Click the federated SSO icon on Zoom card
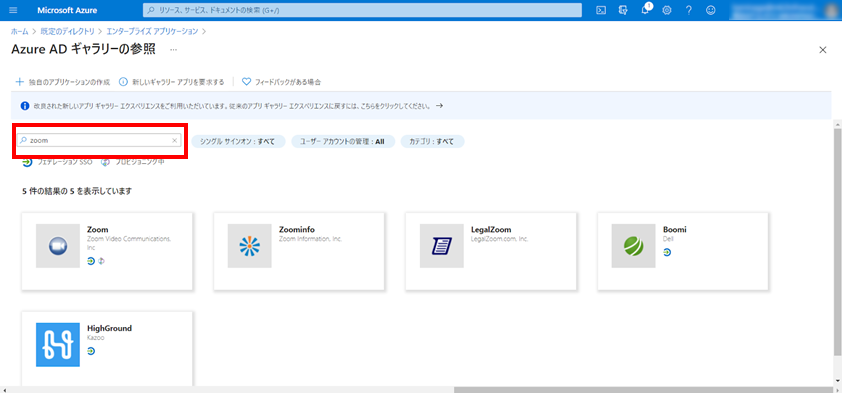Viewport: 842px width, 393px height. [x=91, y=260]
